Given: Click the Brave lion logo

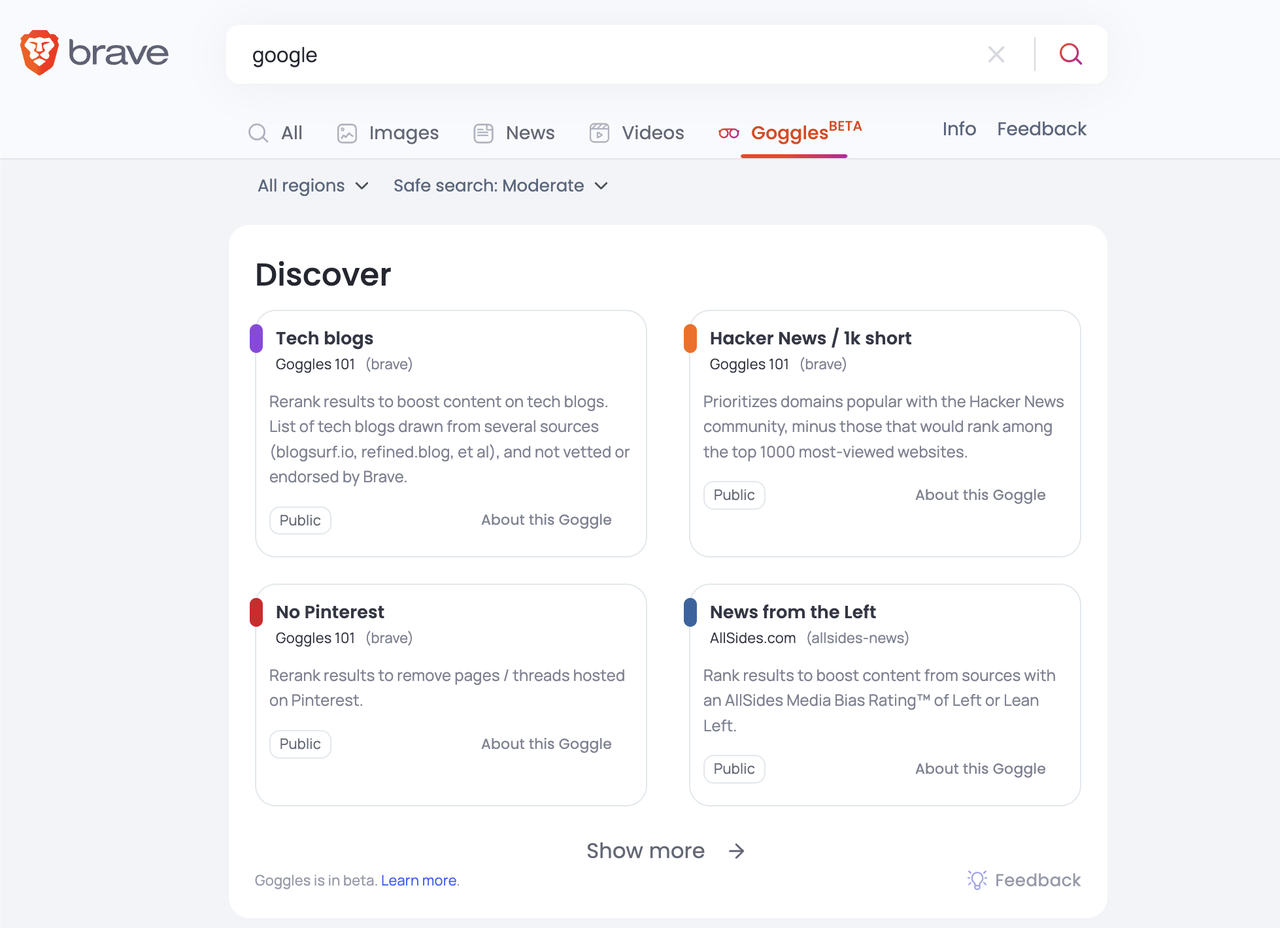Looking at the screenshot, I should (x=40, y=53).
